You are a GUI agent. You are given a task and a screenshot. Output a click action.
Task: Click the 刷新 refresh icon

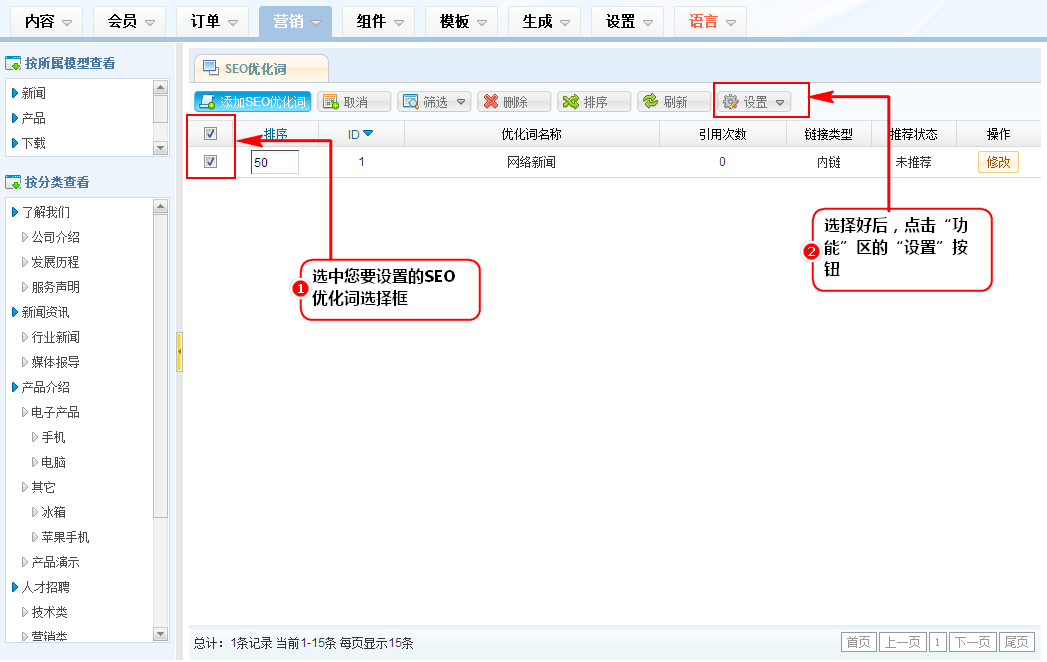click(651, 102)
